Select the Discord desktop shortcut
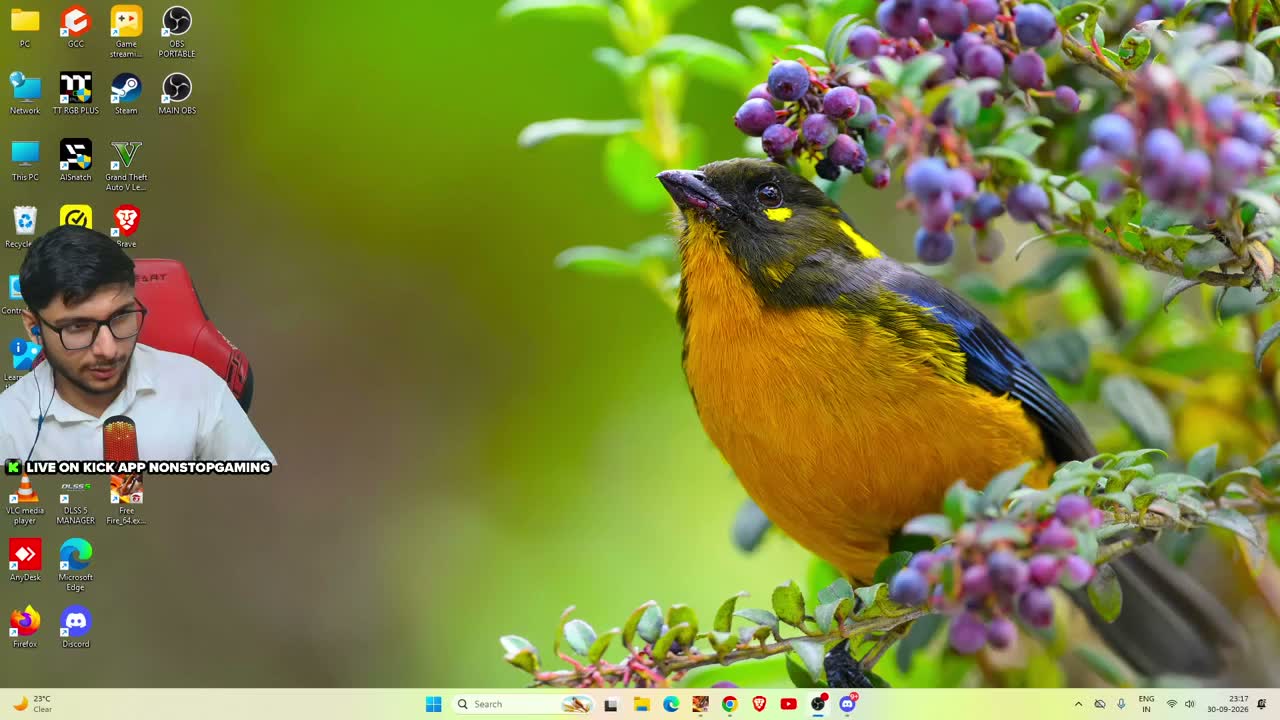The width and height of the screenshot is (1280, 720). click(x=76, y=627)
